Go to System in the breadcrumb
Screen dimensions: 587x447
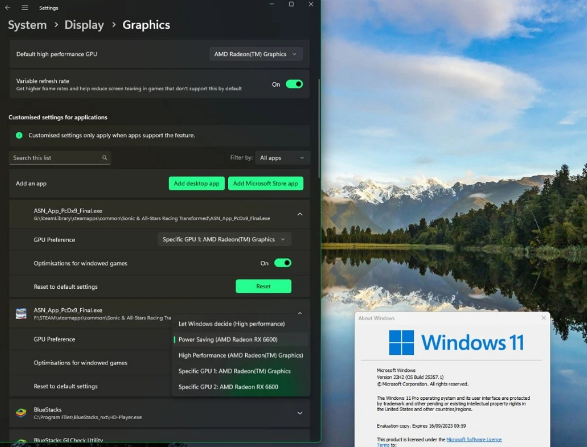tap(27, 25)
